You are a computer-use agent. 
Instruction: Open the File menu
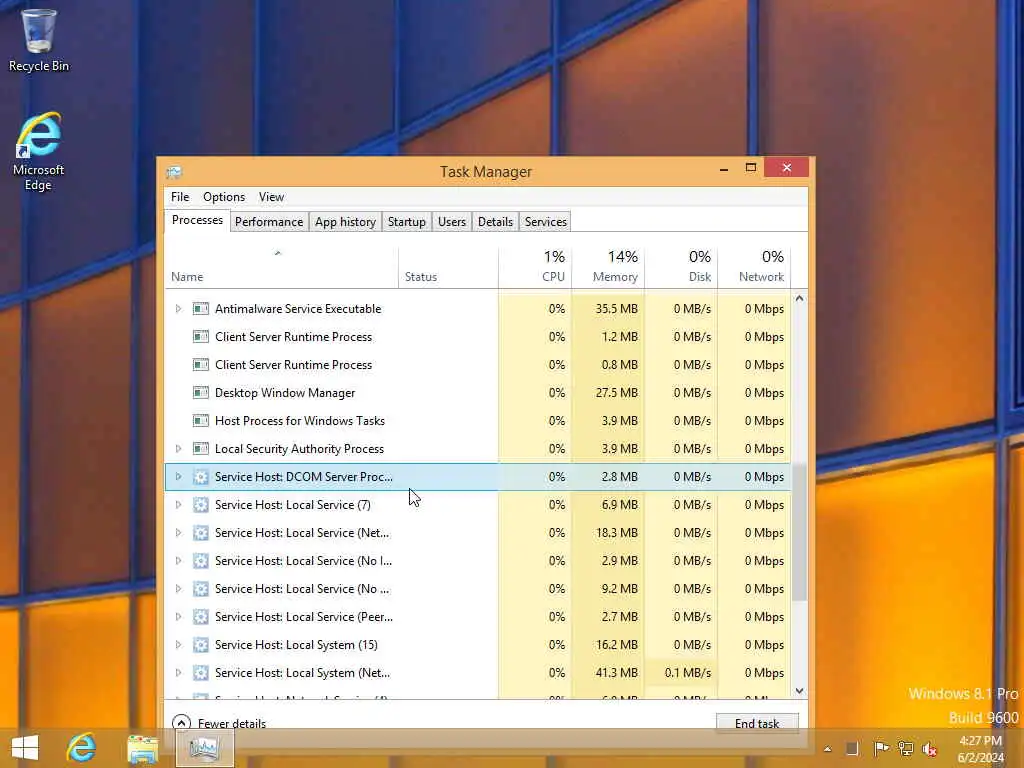[180, 197]
